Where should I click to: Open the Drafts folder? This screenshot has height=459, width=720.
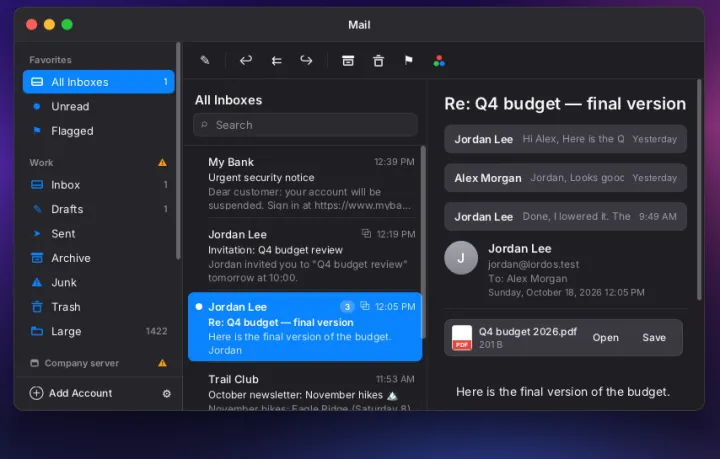99,209
